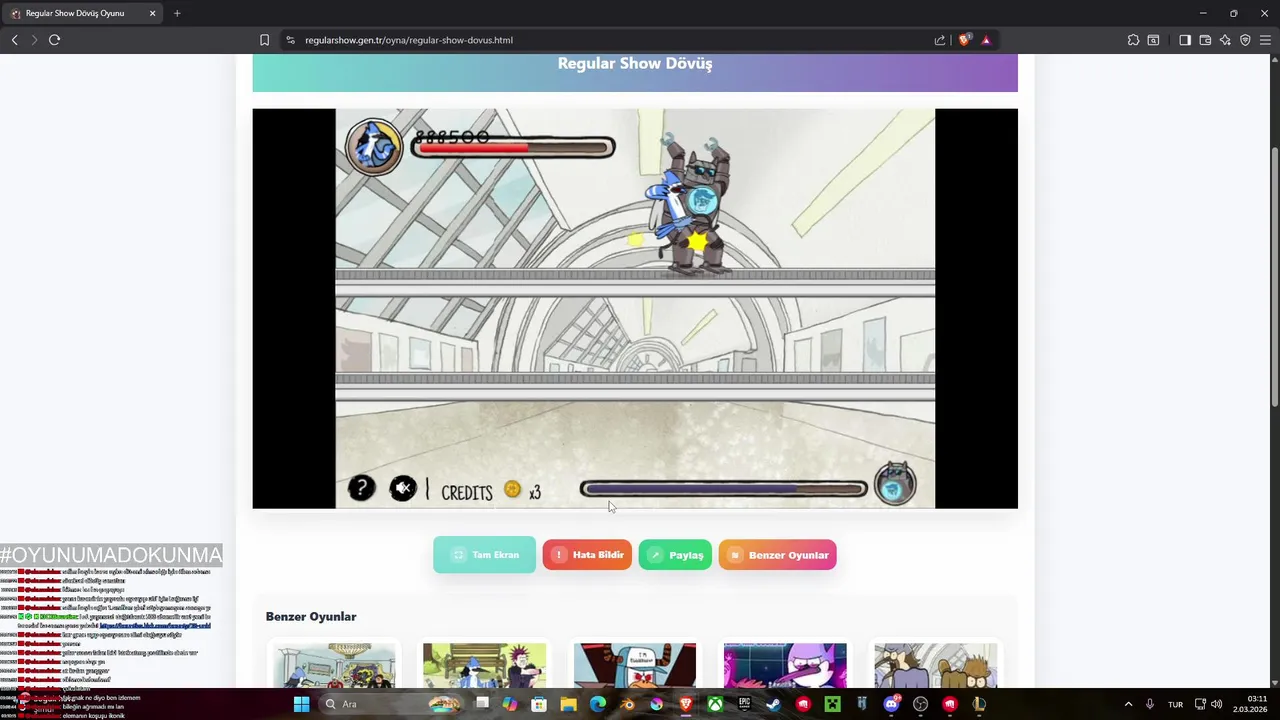This screenshot has width=1280, height=720.
Task: Click the robot enemy portrait icon
Action: coord(895,484)
